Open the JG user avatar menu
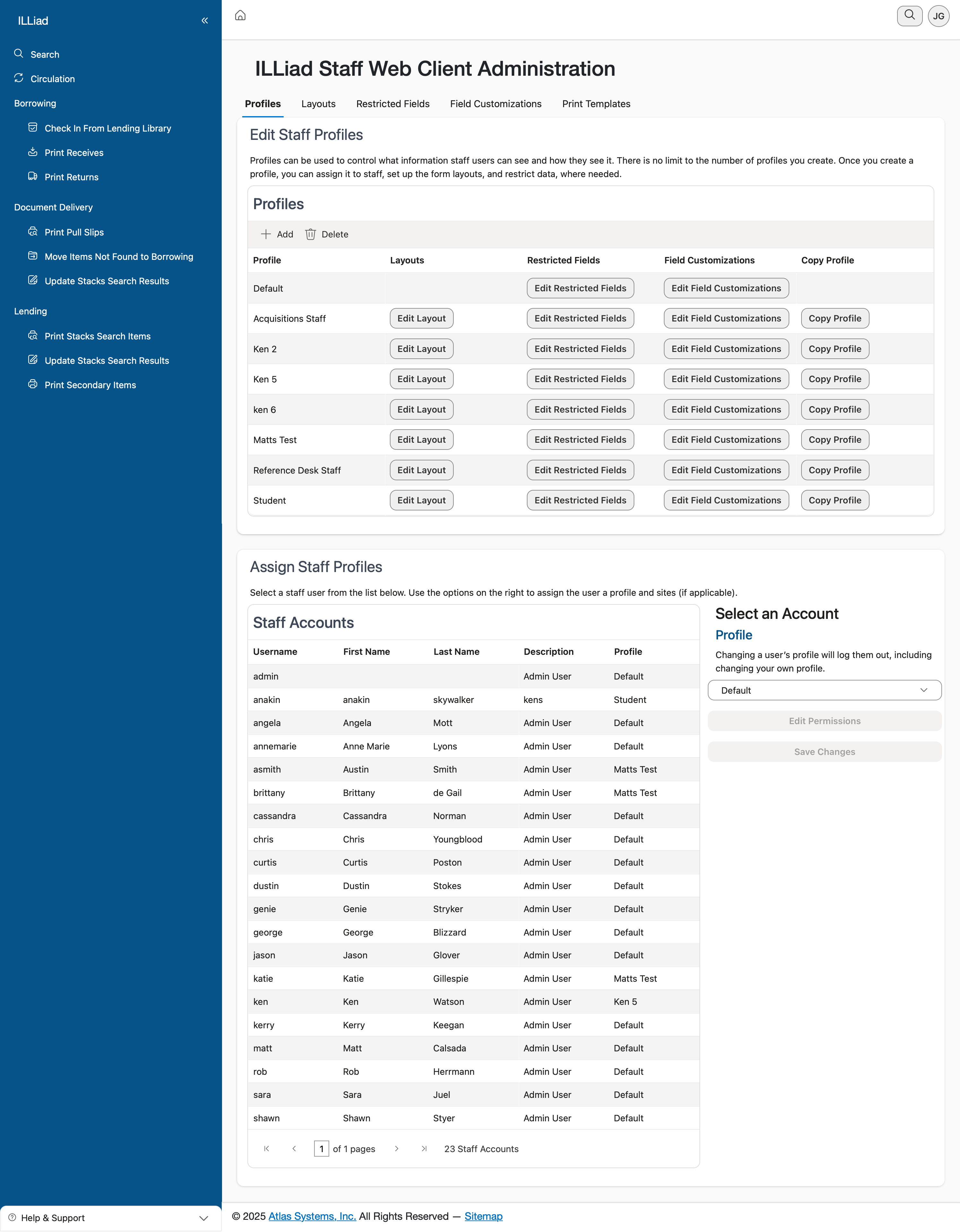960x1232 pixels. click(939, 16)
